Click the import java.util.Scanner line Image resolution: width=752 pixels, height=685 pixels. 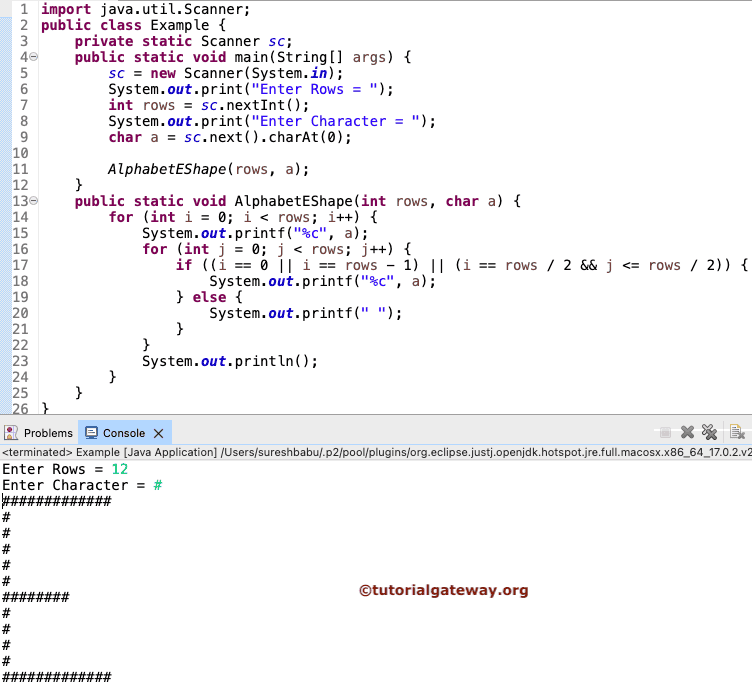point(145,9)
